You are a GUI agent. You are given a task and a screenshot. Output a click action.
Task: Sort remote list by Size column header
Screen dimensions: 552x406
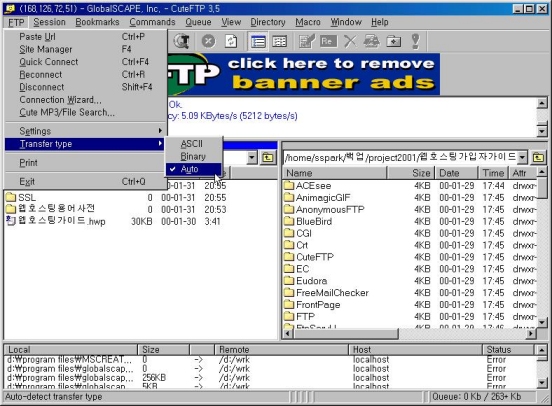[411, 173]
